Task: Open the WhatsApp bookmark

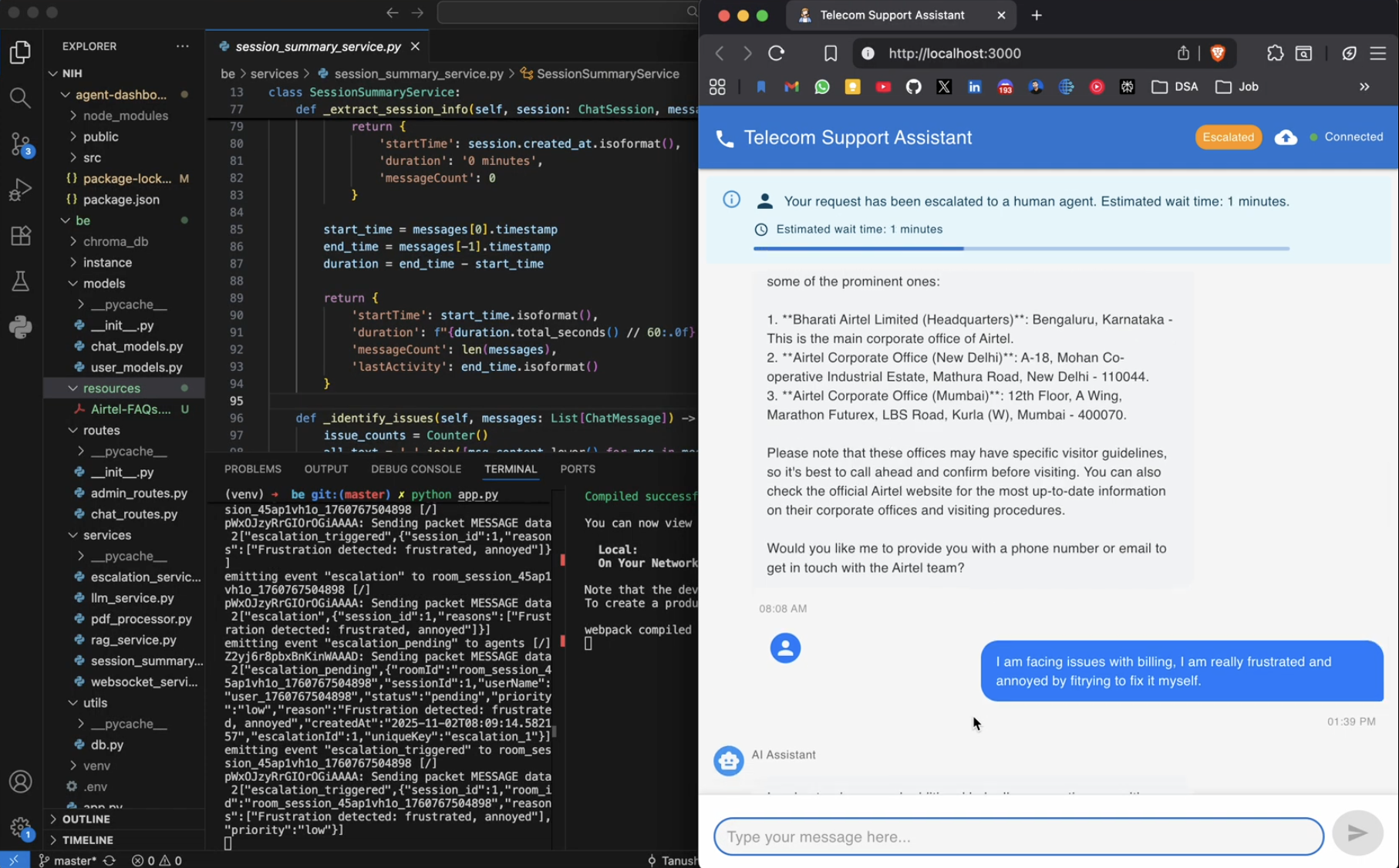Action: point(822,87)
